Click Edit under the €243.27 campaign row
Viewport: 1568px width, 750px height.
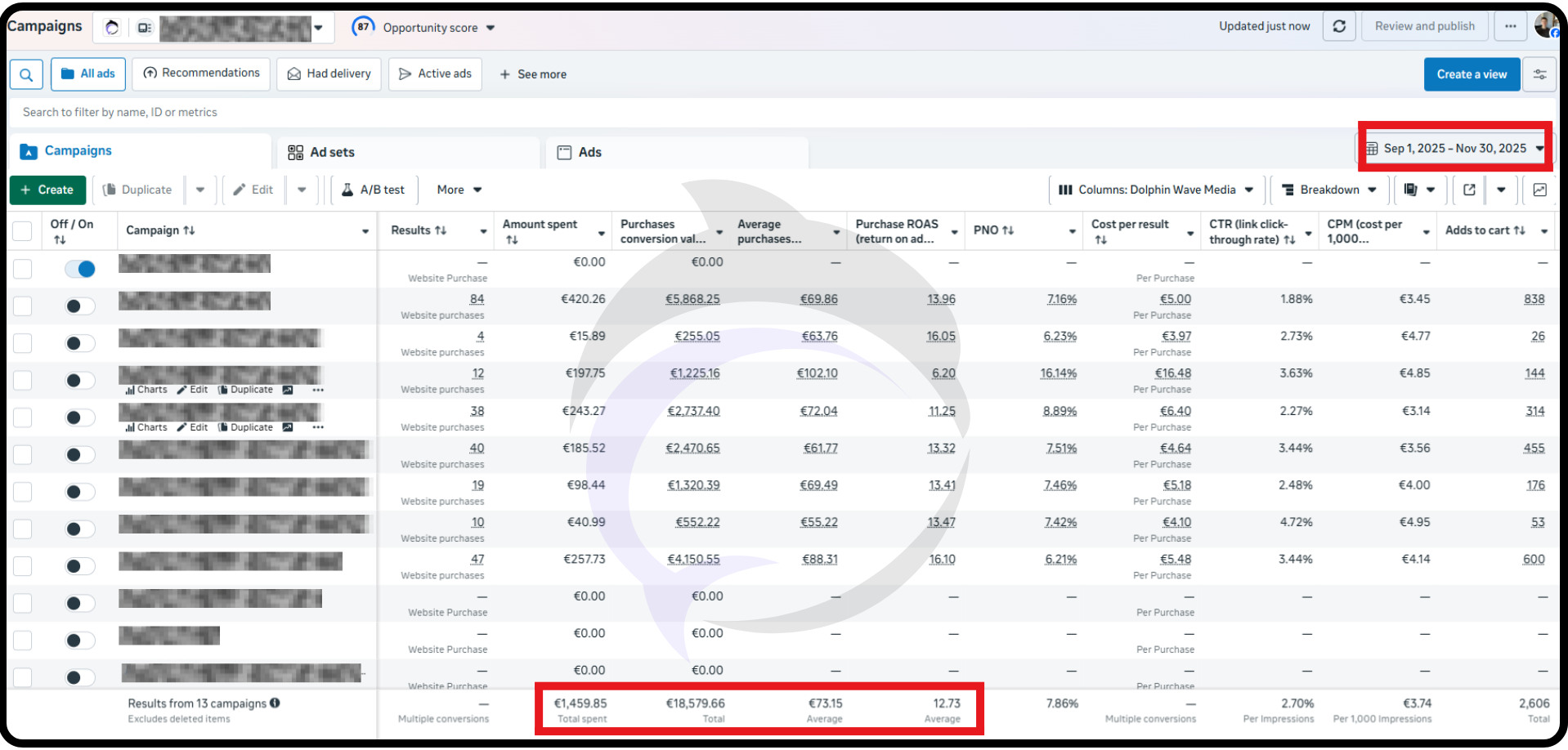192,427
